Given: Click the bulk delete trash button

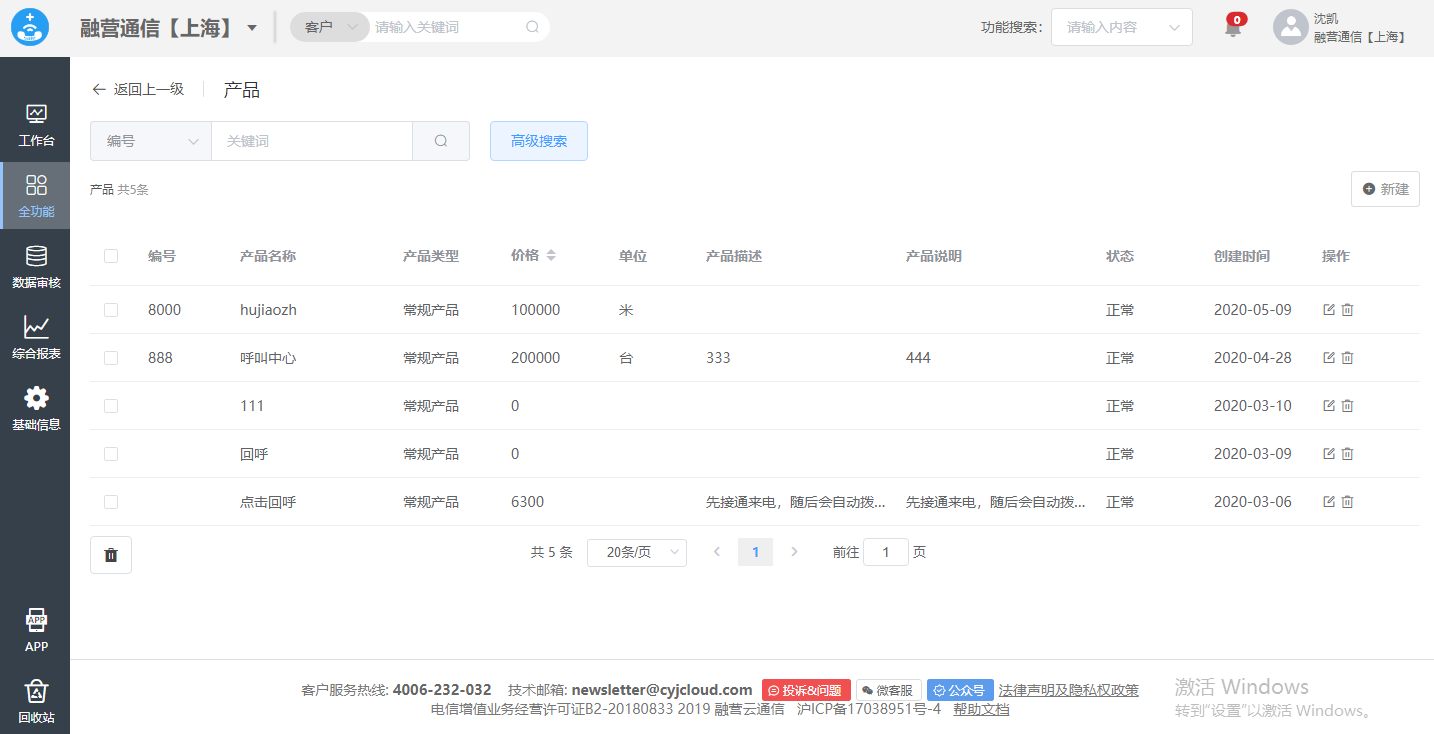Looking at the screenshot, I should point(111,555).
